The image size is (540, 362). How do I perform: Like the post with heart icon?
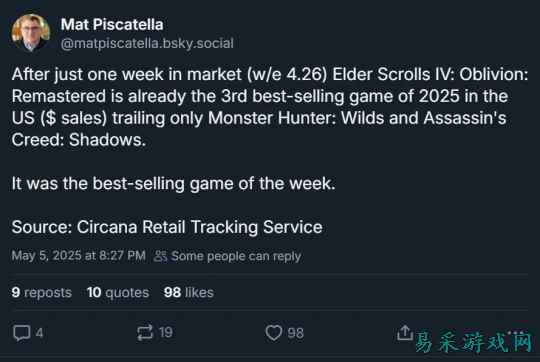(274, 333)
